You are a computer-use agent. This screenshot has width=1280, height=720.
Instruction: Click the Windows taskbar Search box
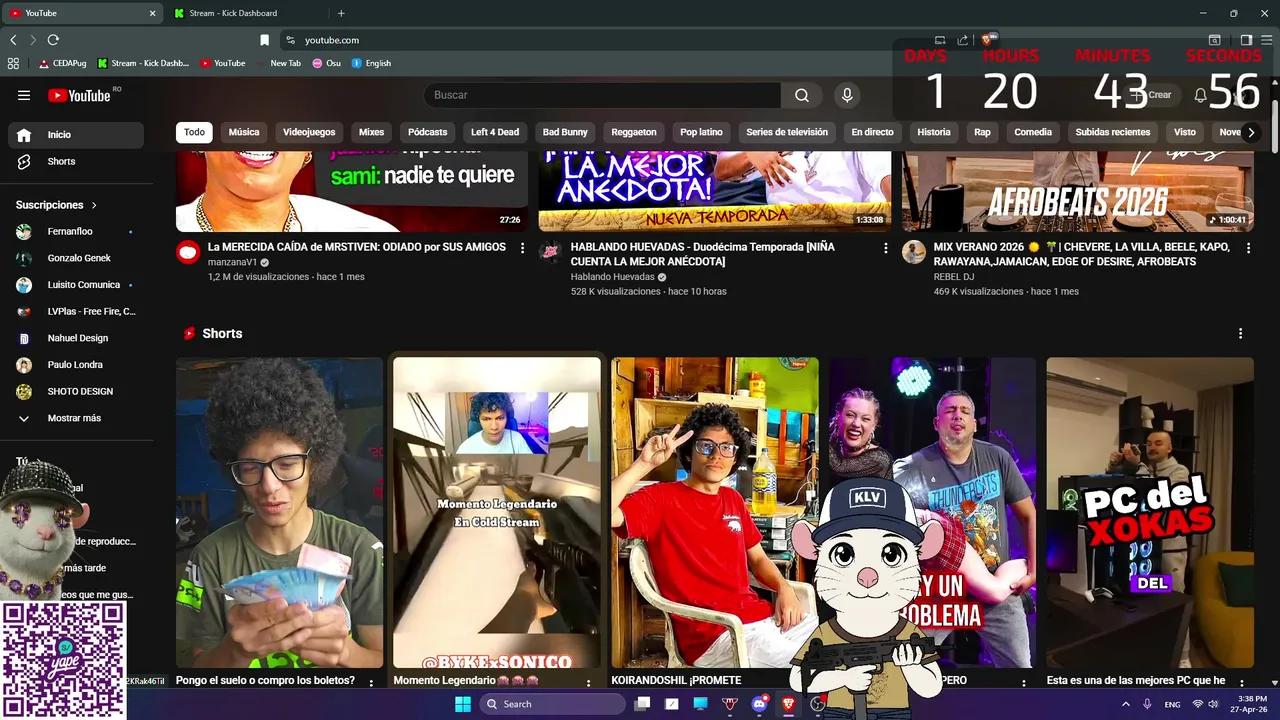click(x=552, y=704)
